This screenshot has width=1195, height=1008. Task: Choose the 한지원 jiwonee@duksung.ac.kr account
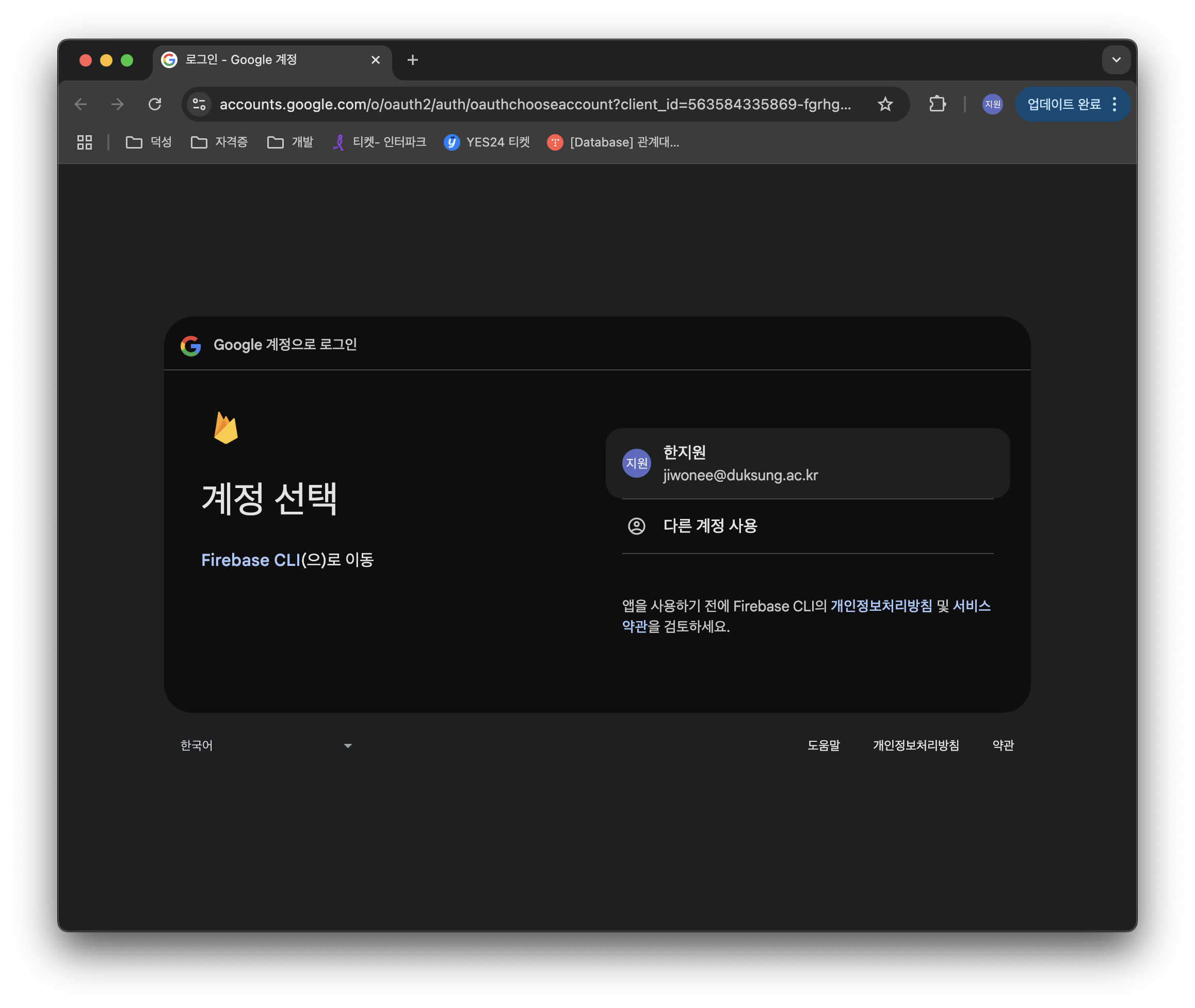[x=807, y=463]
